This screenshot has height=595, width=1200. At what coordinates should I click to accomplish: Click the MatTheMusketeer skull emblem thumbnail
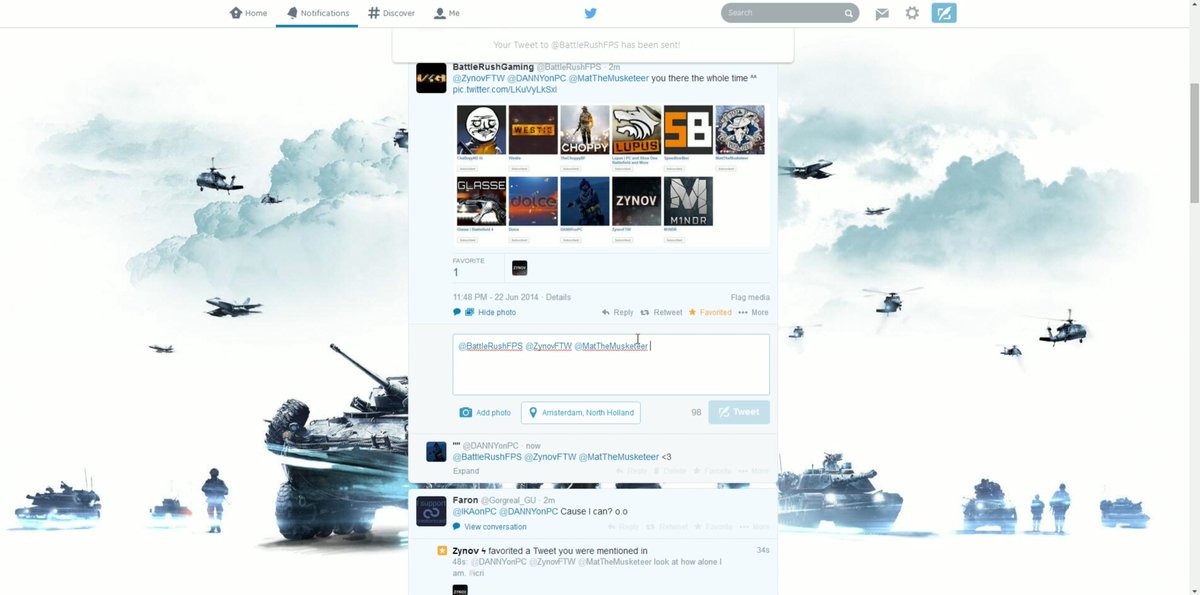[740, 130]
